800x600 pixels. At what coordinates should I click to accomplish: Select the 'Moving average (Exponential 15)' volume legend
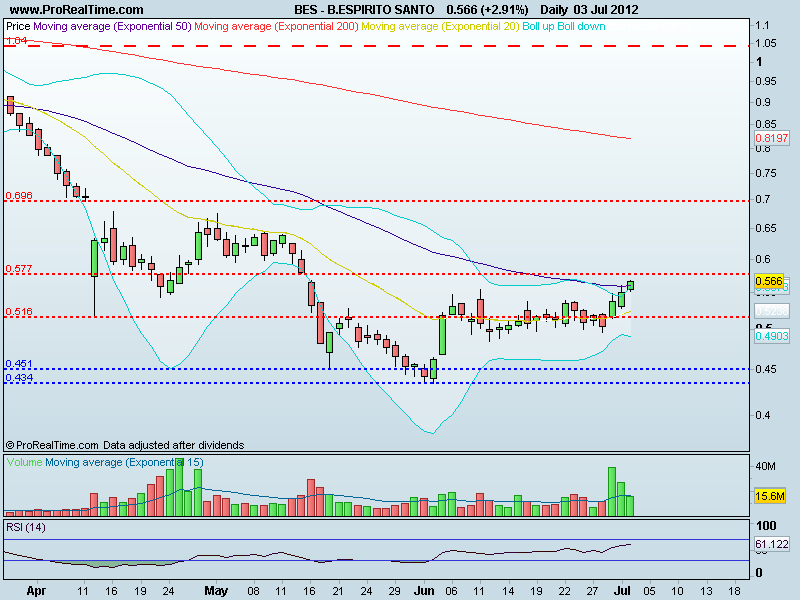tap(124, 462)
